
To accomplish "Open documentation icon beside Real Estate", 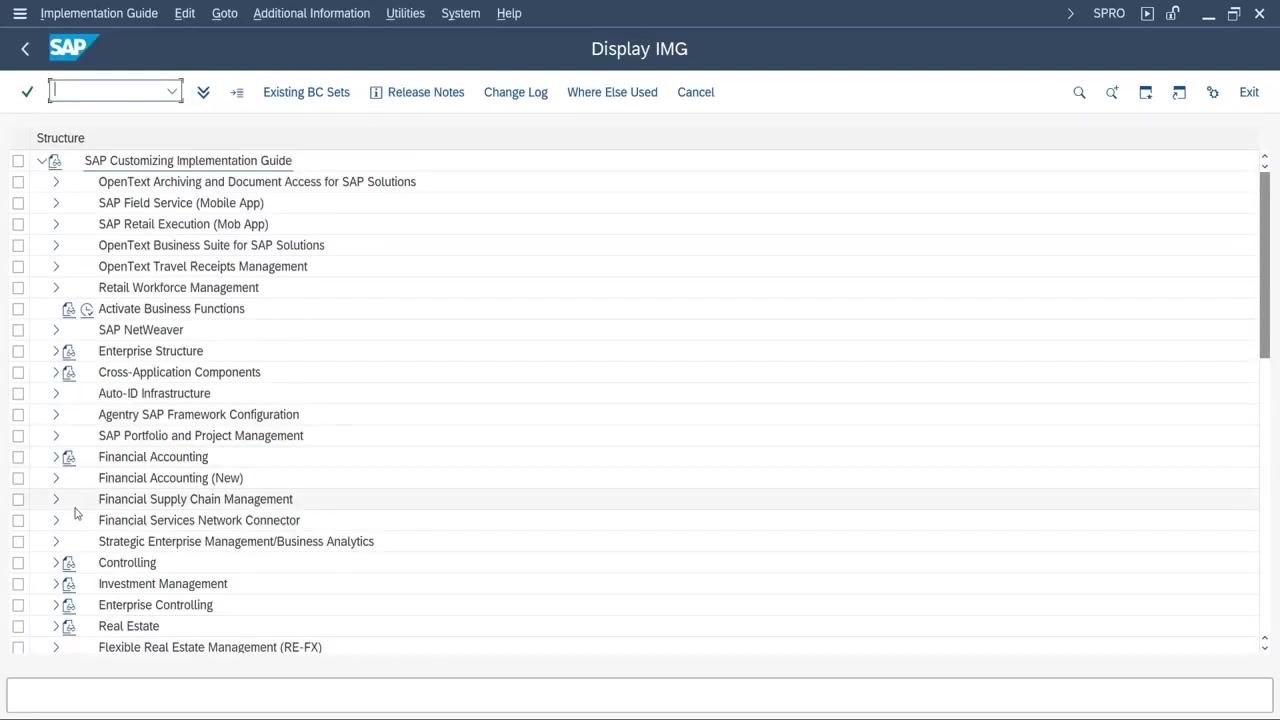I will (69, 626).
